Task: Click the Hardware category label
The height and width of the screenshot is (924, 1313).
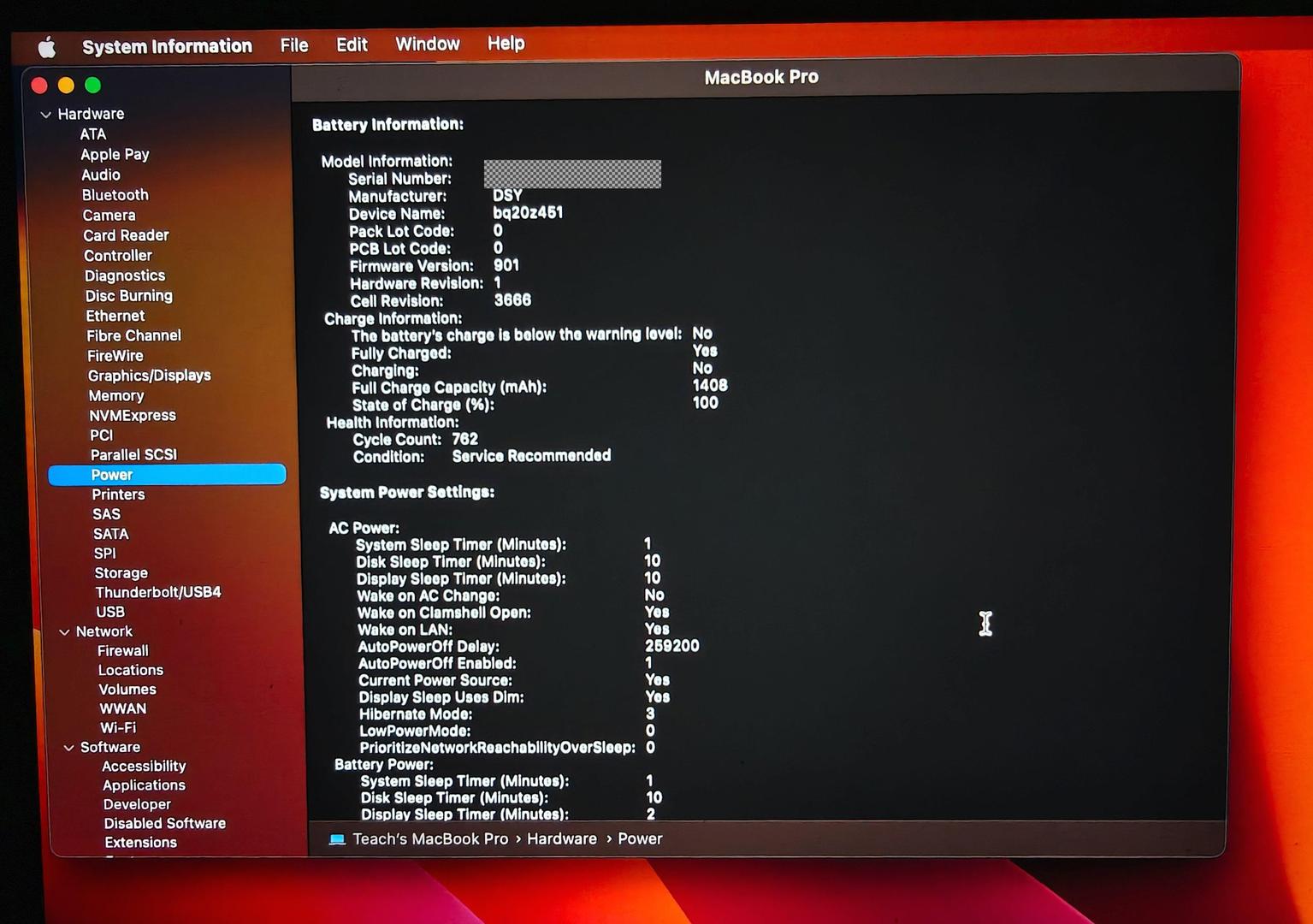Action: [91, 114]
